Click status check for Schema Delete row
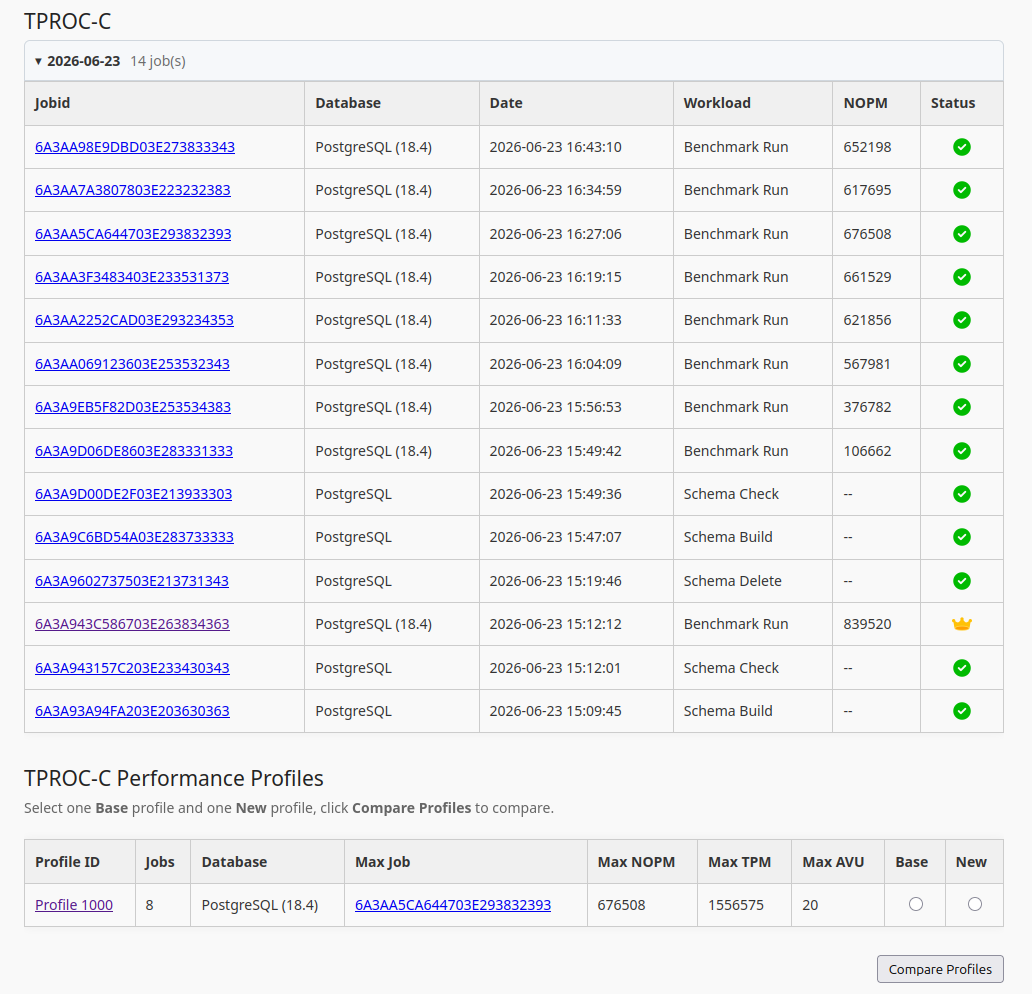 point(962,581)
